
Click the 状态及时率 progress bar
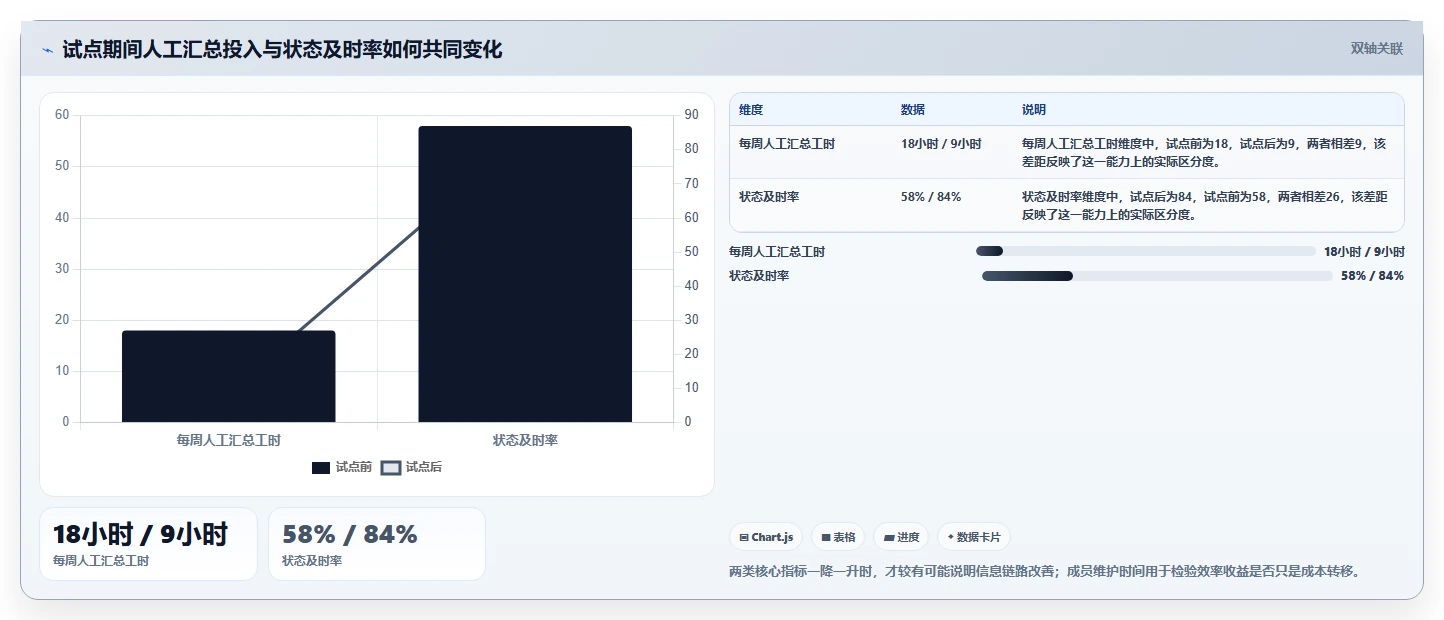point(1157,276)
